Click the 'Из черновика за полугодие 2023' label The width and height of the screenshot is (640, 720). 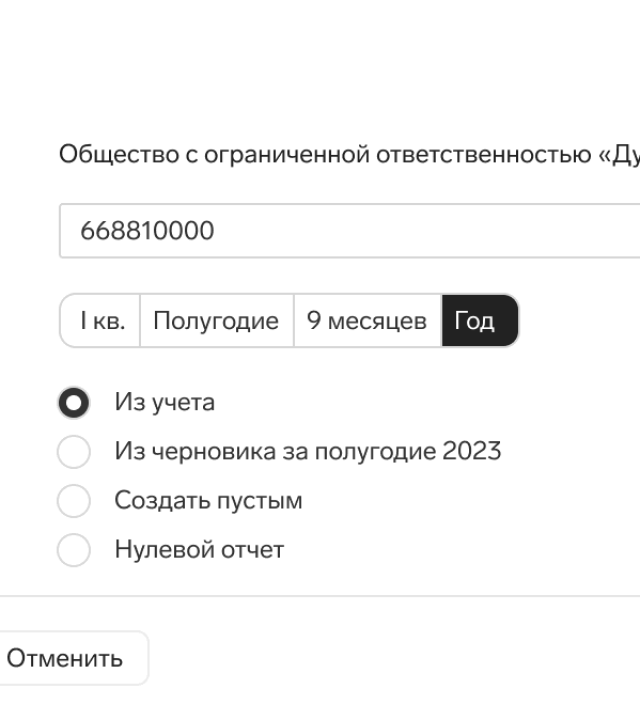coord(307,452)
